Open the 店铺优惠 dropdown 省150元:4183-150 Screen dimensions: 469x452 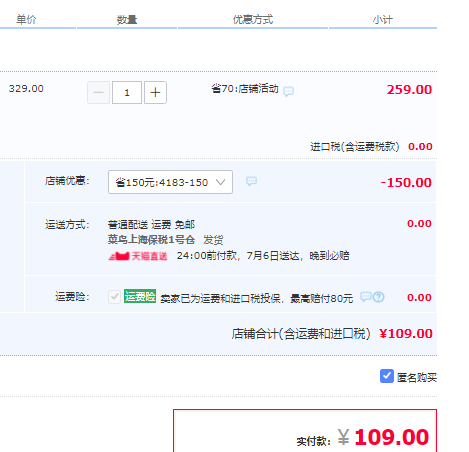tap(170, 182)
